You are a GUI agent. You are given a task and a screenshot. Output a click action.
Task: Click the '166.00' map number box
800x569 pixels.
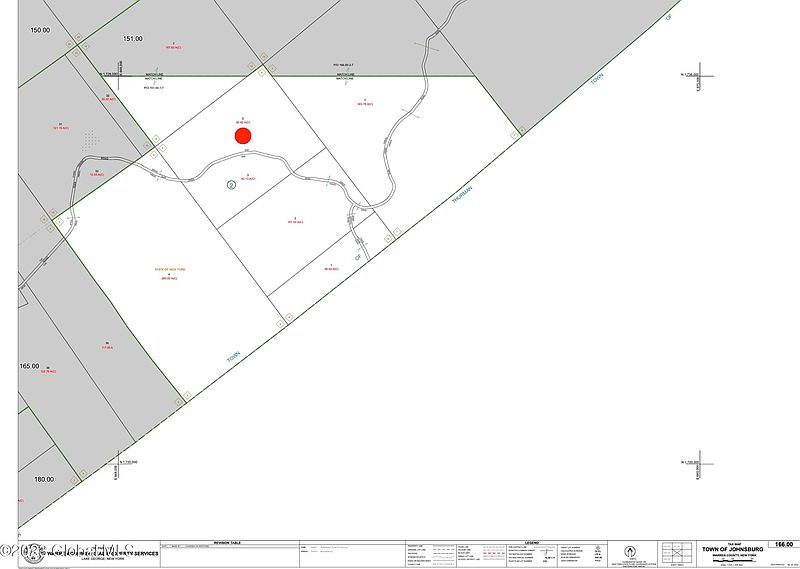click(x=784, y=545)
